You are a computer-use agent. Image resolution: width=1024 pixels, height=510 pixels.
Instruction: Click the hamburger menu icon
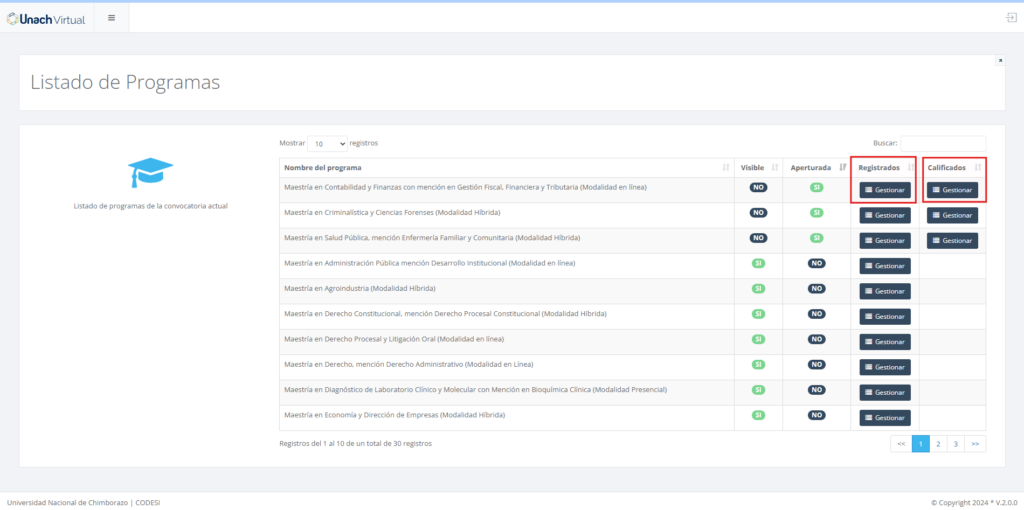click(111, 18)
